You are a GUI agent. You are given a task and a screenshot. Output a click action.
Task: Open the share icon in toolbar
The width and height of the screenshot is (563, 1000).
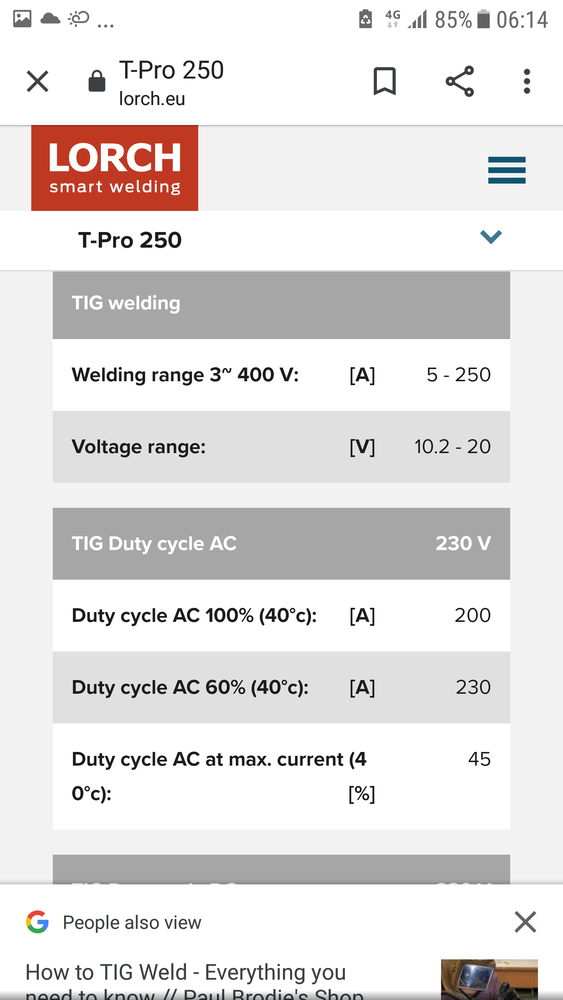coord(460,82)
